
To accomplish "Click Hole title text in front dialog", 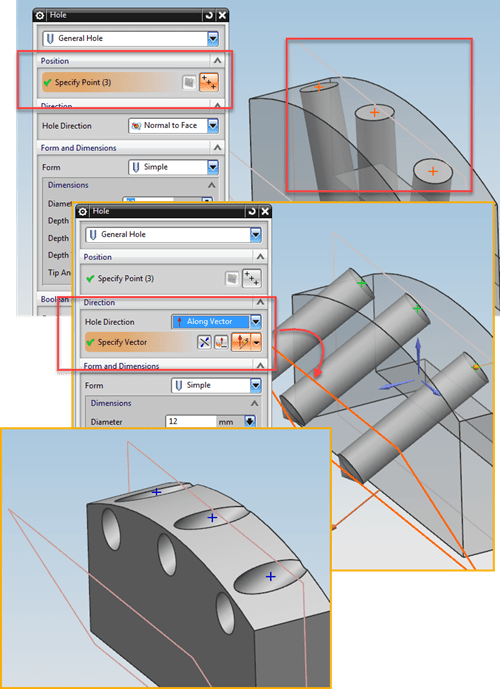I will (101, 211).
